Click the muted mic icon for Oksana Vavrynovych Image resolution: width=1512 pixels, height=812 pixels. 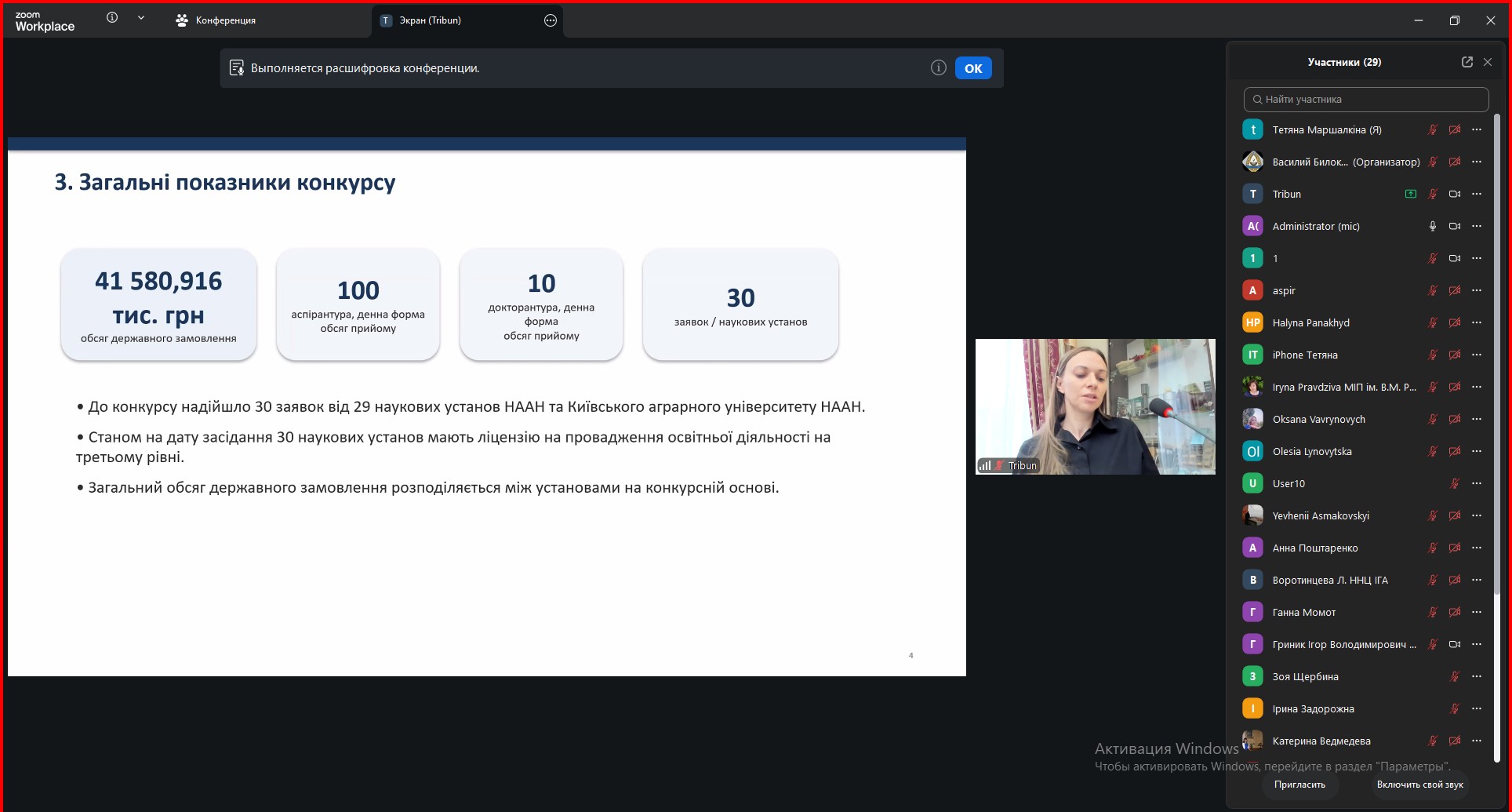(x=1433, y=419)
